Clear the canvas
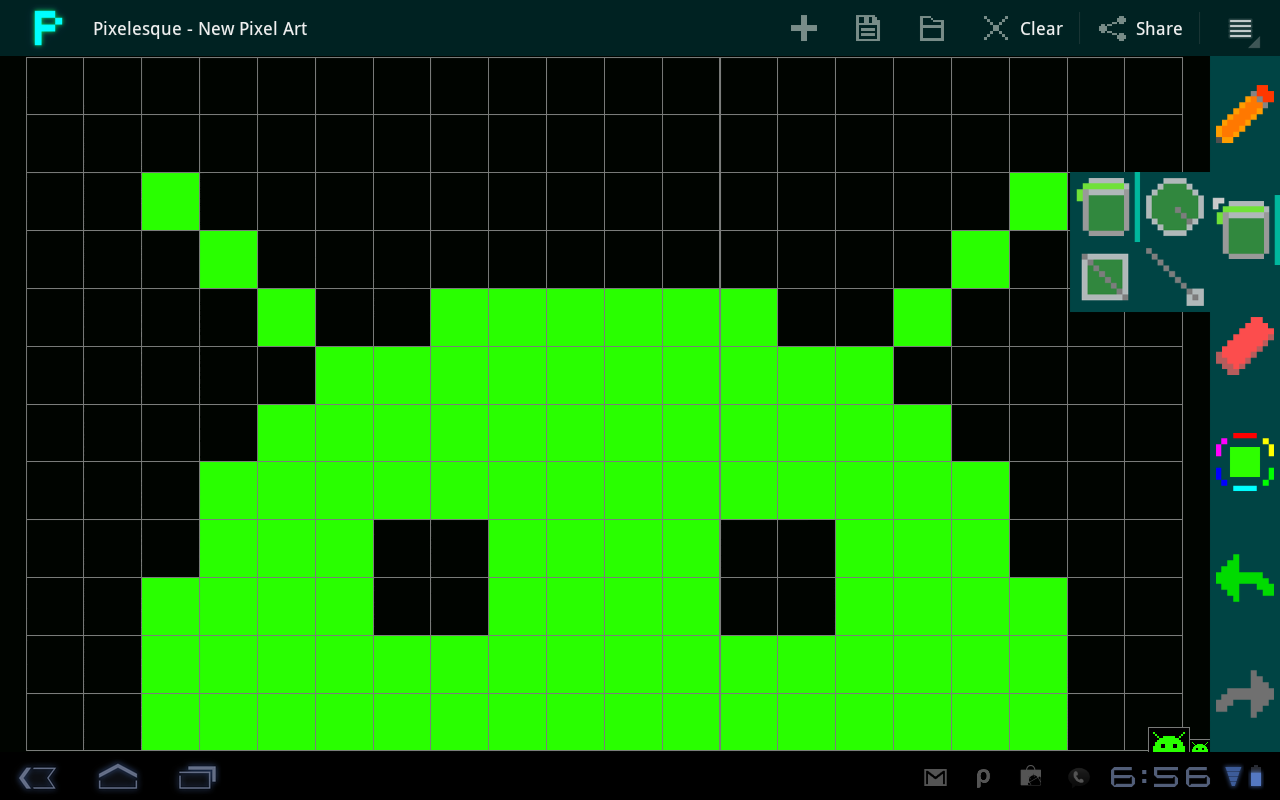 [x=1022, y=28]
